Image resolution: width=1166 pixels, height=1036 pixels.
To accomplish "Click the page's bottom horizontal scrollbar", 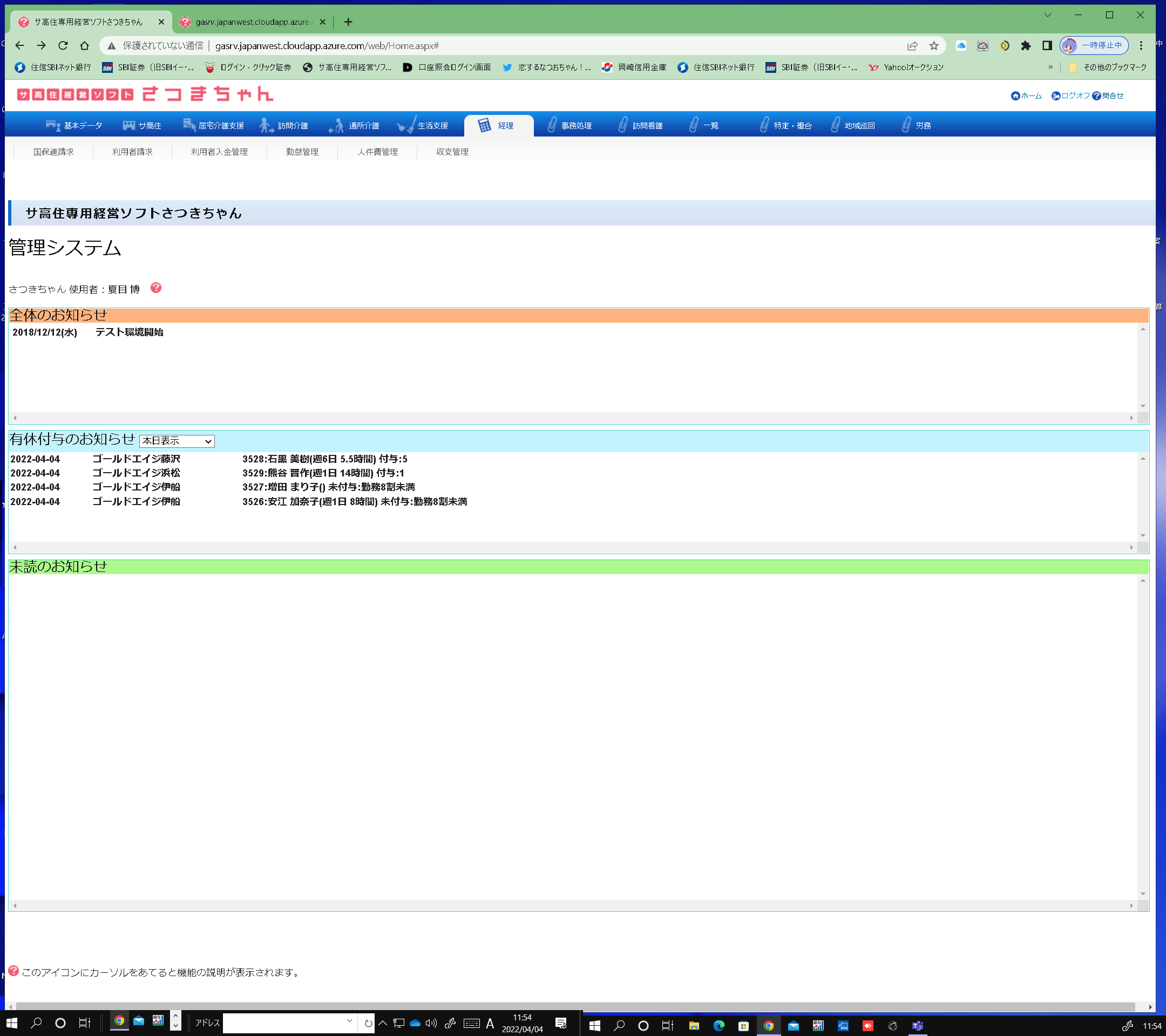I will [571, 1006].
